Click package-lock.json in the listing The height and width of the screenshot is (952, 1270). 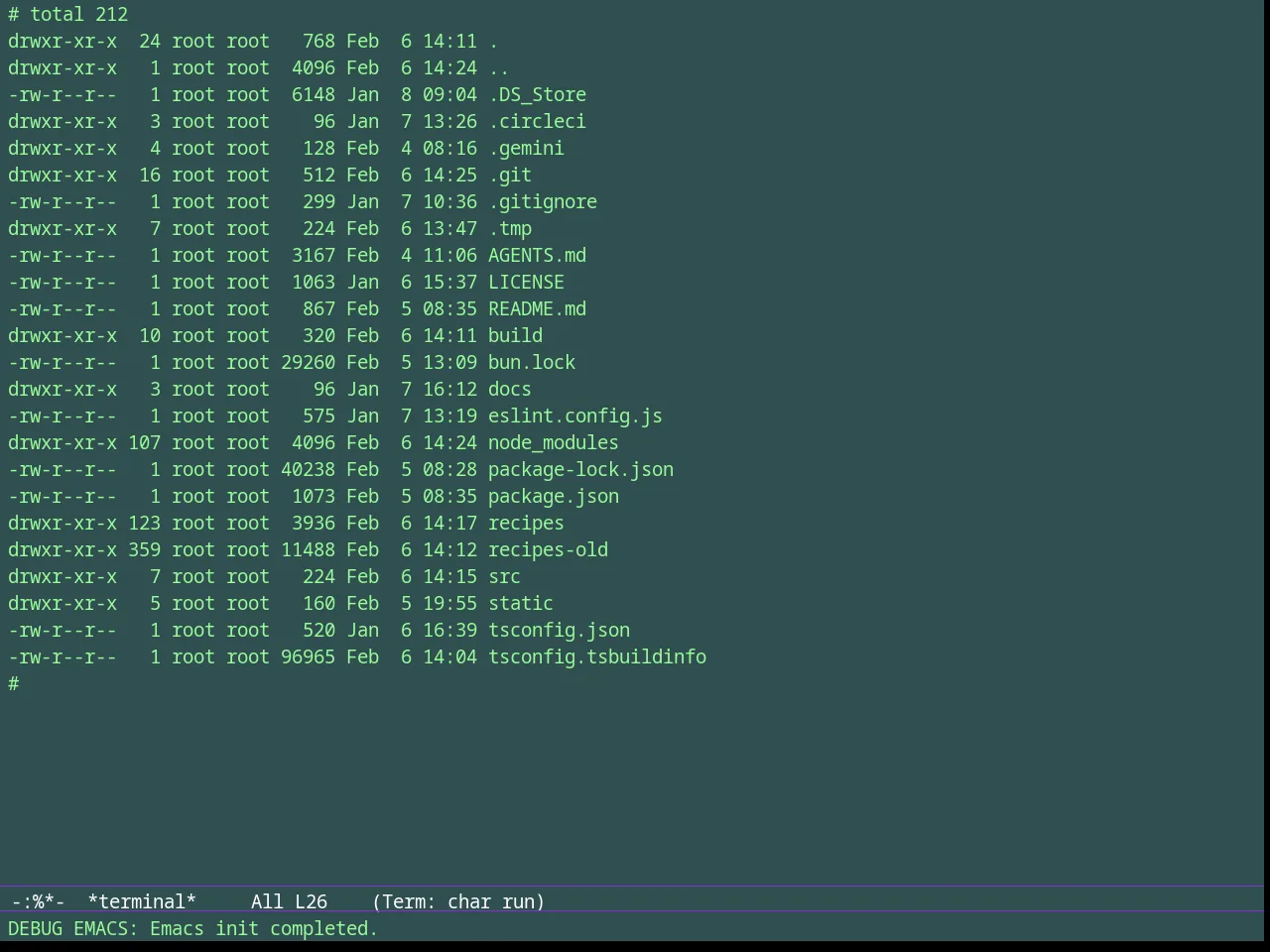coord(580,470)
